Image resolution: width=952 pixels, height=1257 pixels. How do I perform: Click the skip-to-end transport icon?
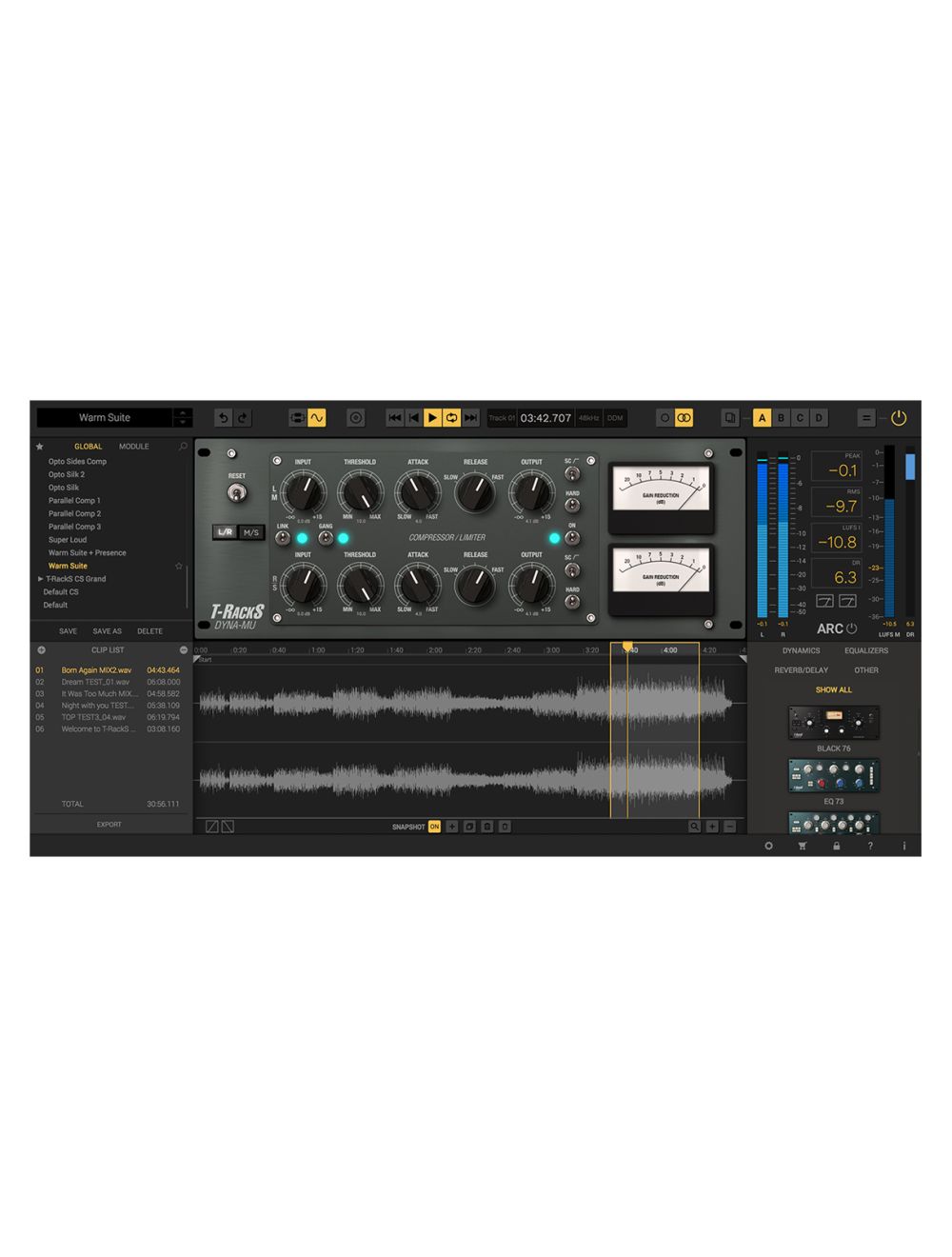click(x=469, y=417)
